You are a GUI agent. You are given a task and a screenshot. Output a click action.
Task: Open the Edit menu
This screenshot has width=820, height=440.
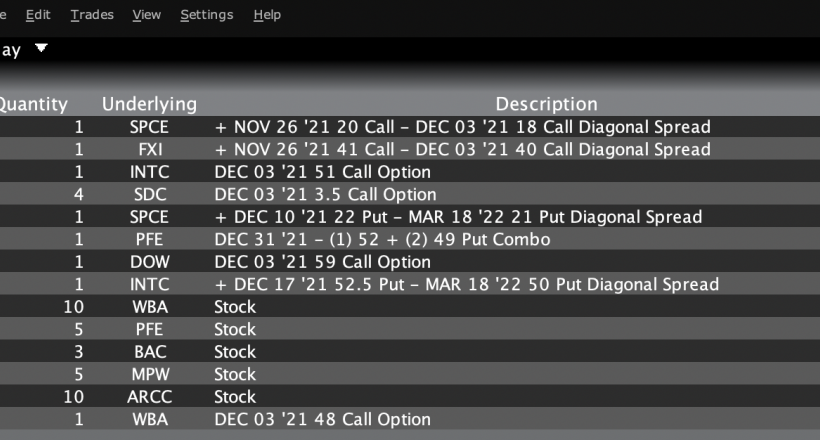(x=38, y=15)
